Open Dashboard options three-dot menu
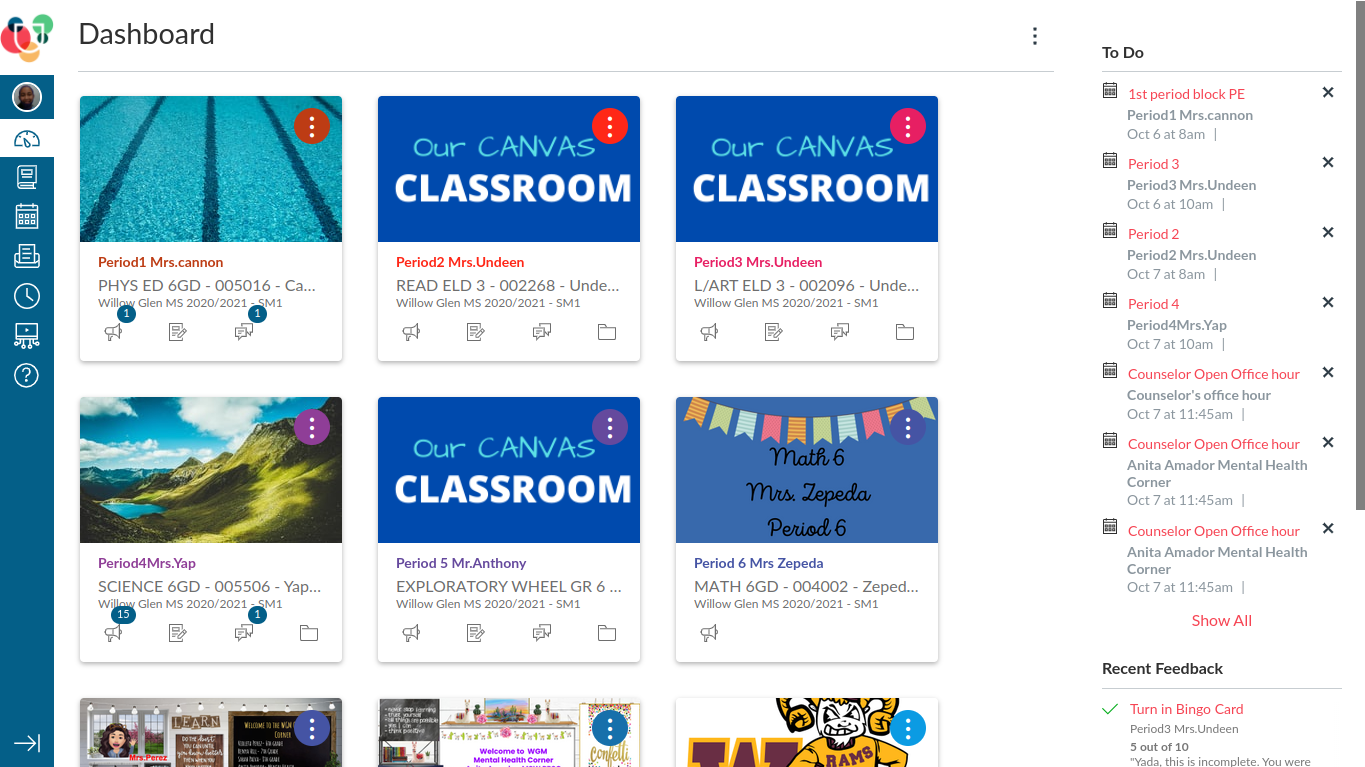Image resolution: width=1365 pixels, height=767 pixels. click(x=1035, y=36)
